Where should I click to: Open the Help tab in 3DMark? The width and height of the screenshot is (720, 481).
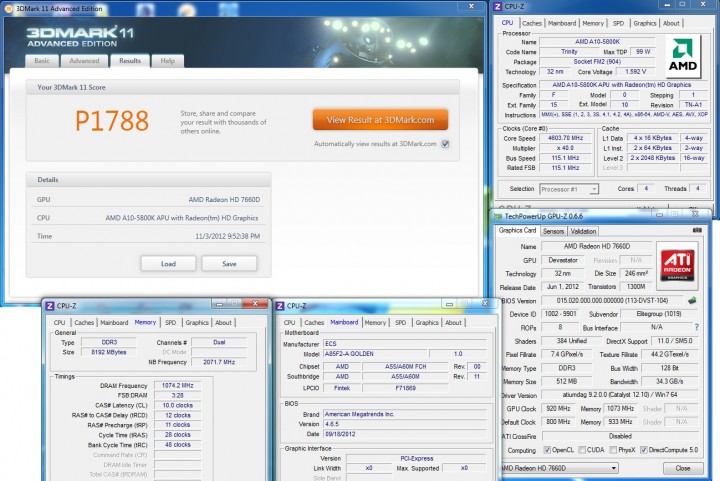[x=168, y=61]
